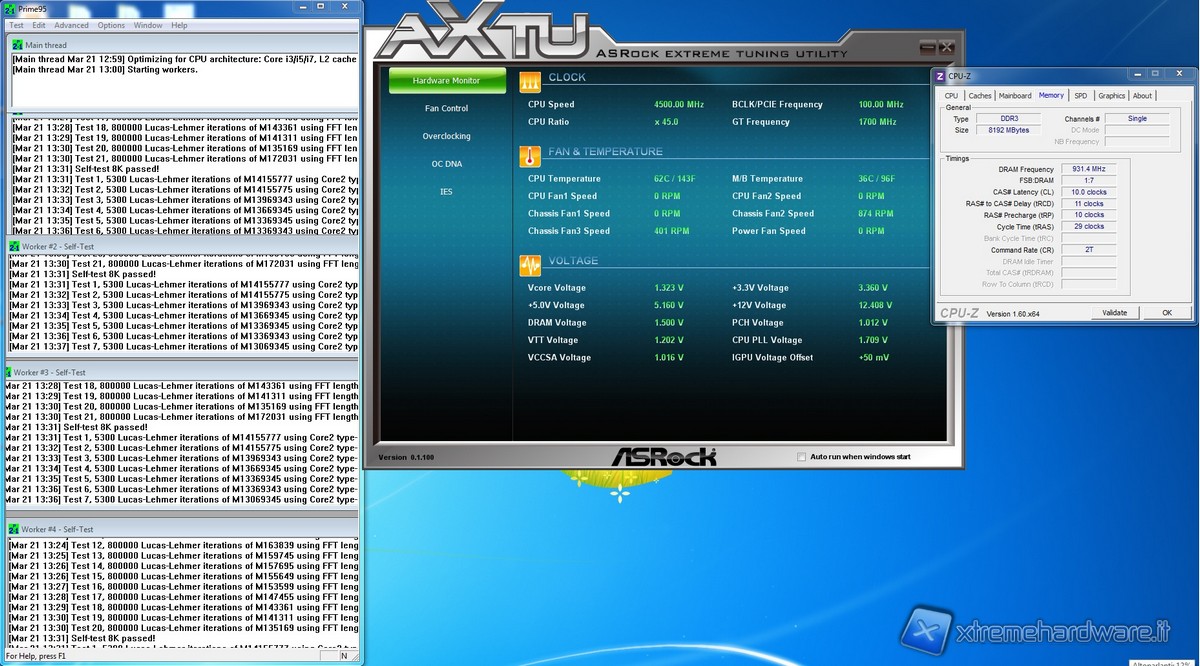Select the Mainboard tab in CPU-Z
The width and height of the screenshot is (1200, 666).
1015,96
